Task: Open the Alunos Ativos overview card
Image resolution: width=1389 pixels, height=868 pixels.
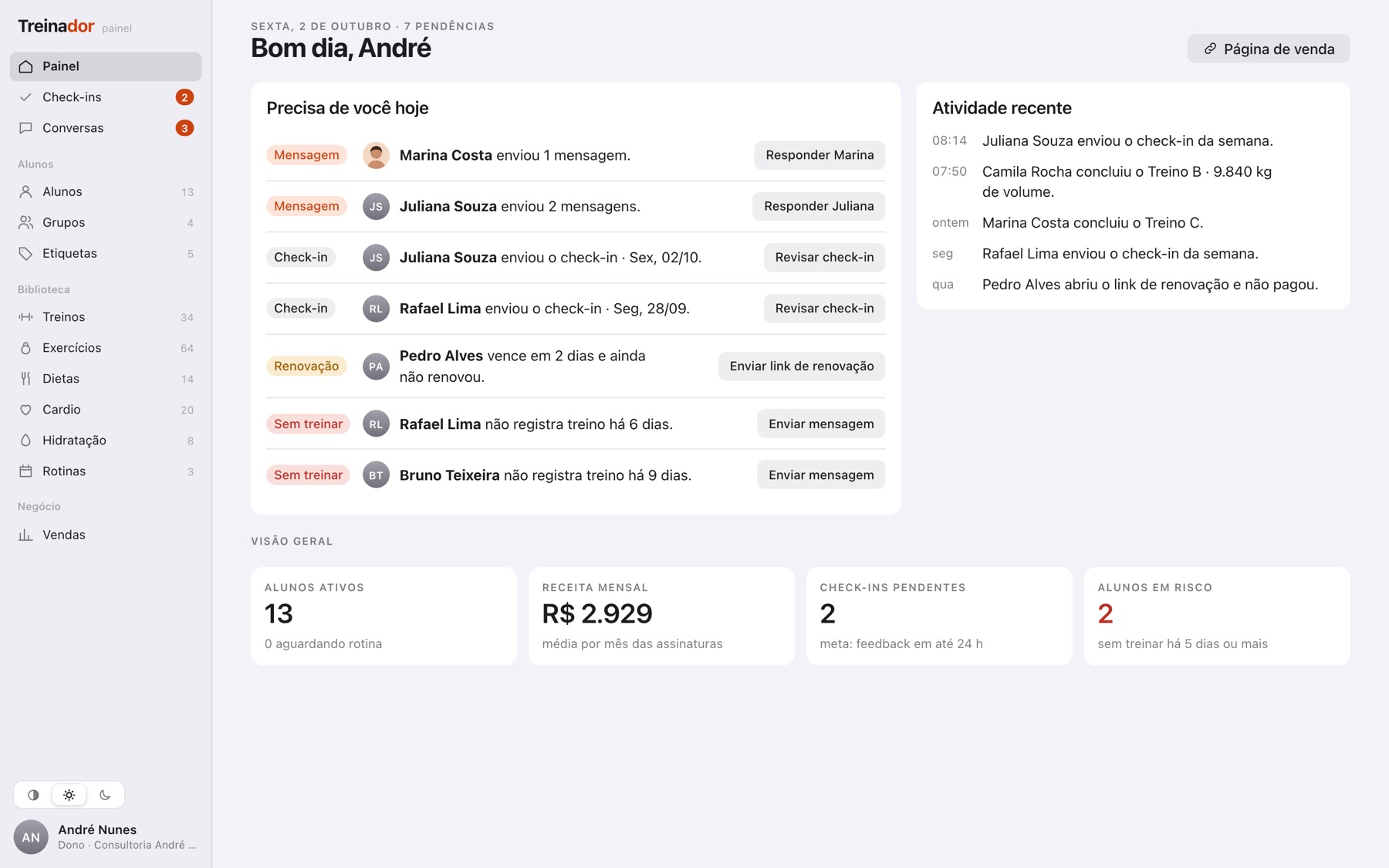Action: point(384,616)
